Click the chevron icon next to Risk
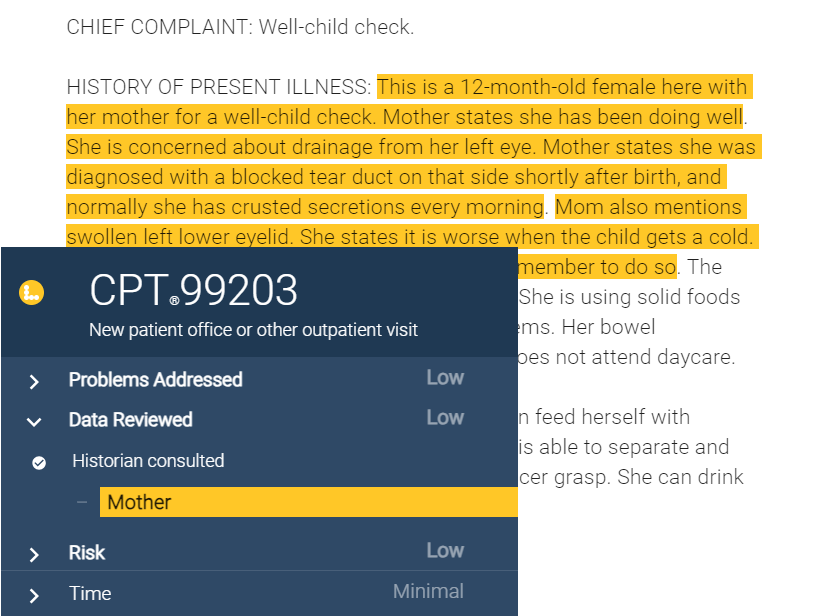 click(33, 552)
